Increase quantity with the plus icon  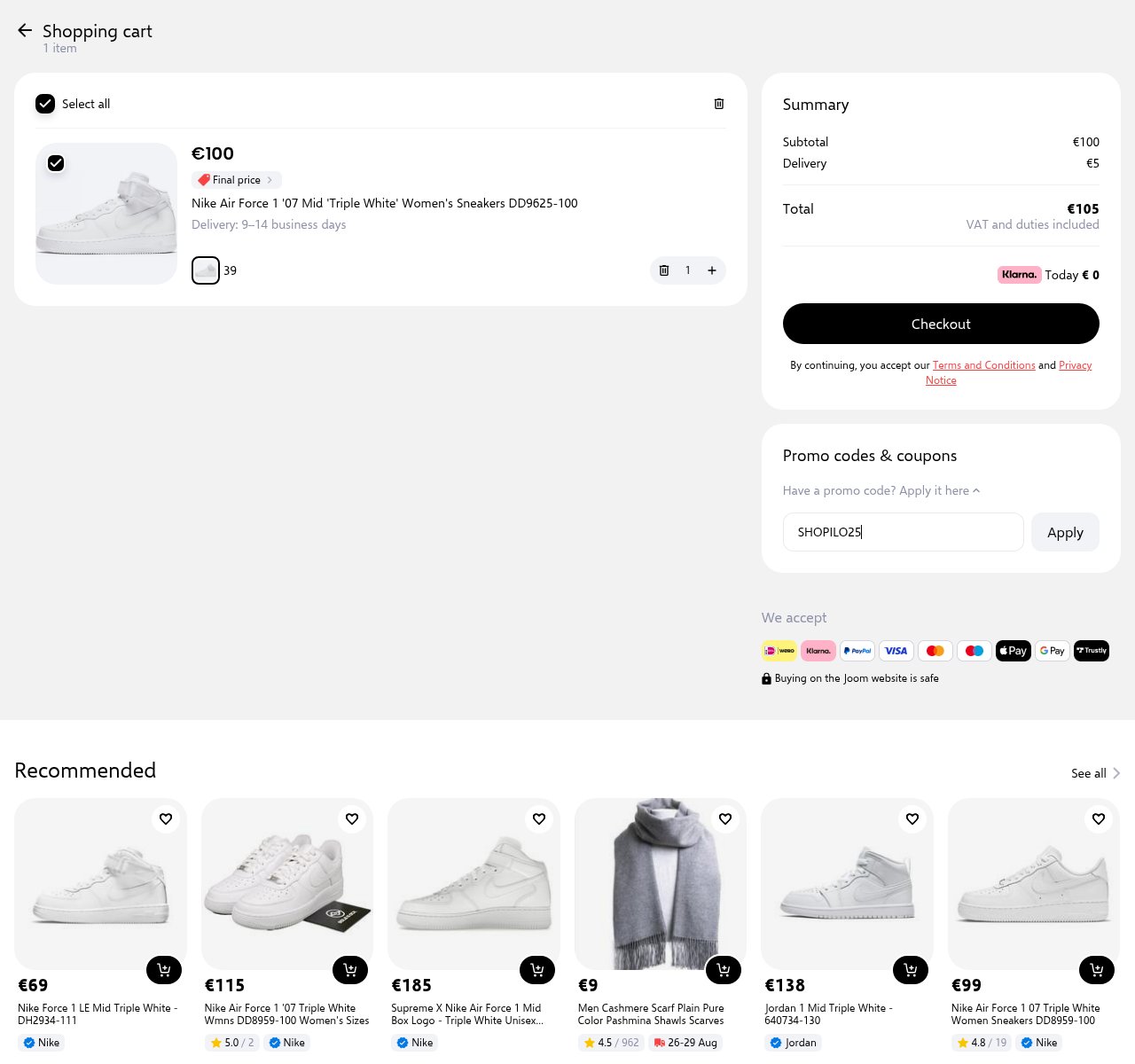tap(711, 270)
